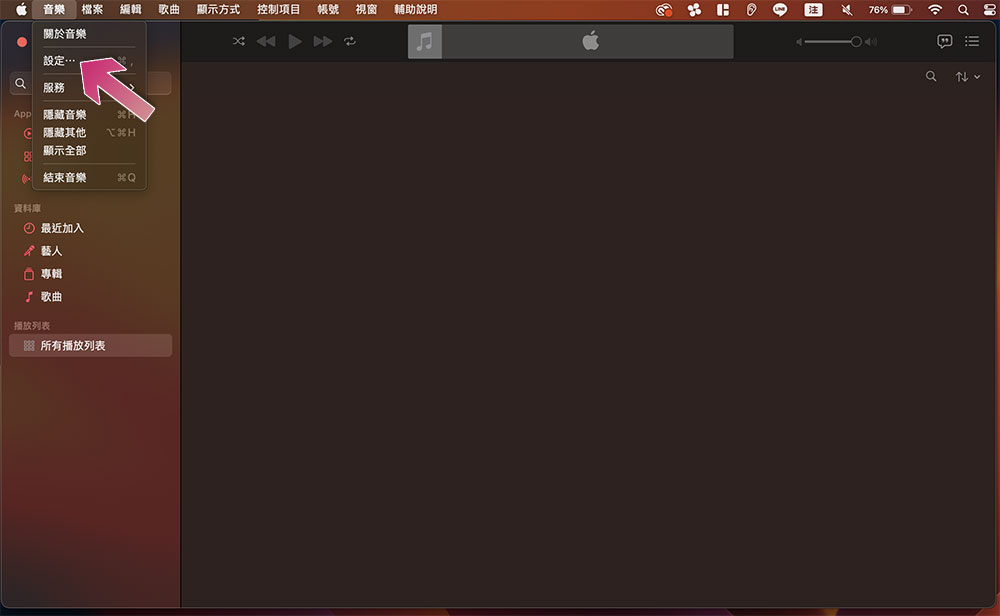Screen dimensions: 1000x616
Task: Click the search magnifier in content area
Action: coord(931,77)
